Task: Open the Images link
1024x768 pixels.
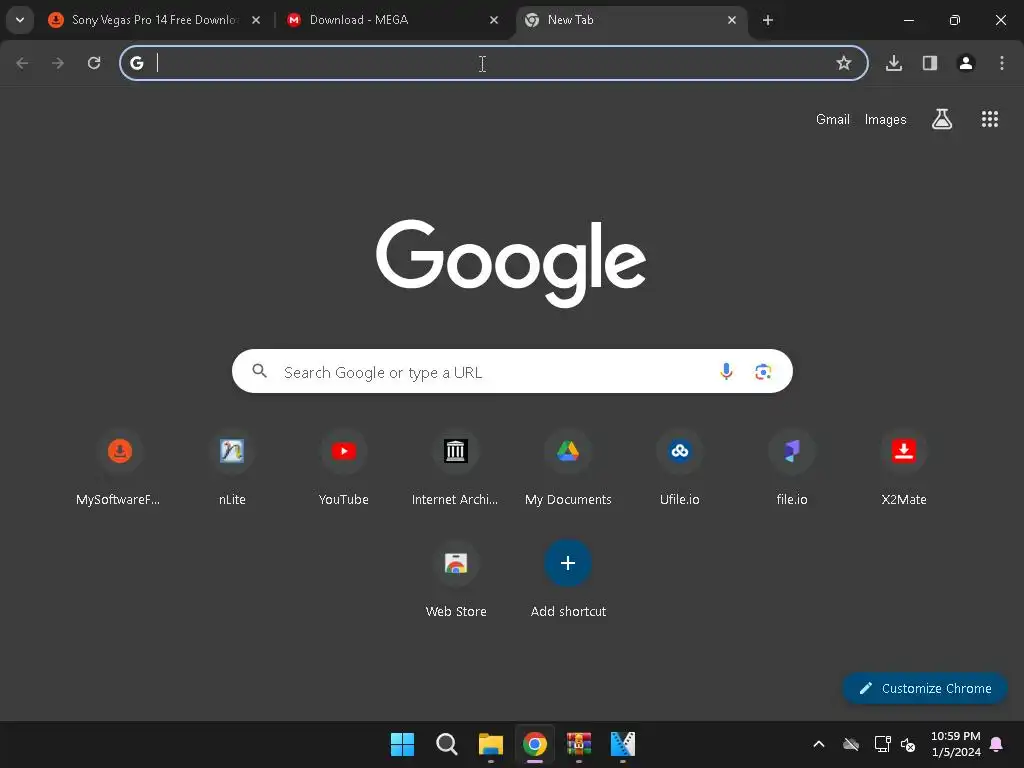Action: tap(886, 120)
